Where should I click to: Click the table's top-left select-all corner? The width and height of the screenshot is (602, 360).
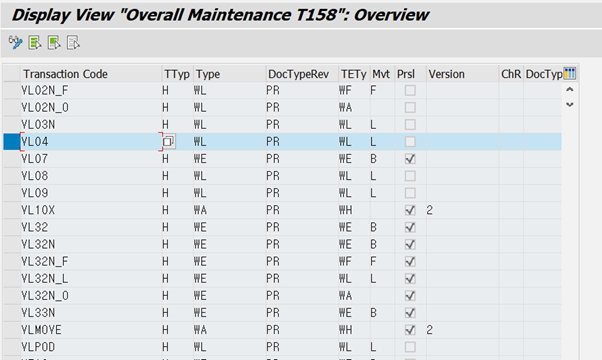point(12,74)
